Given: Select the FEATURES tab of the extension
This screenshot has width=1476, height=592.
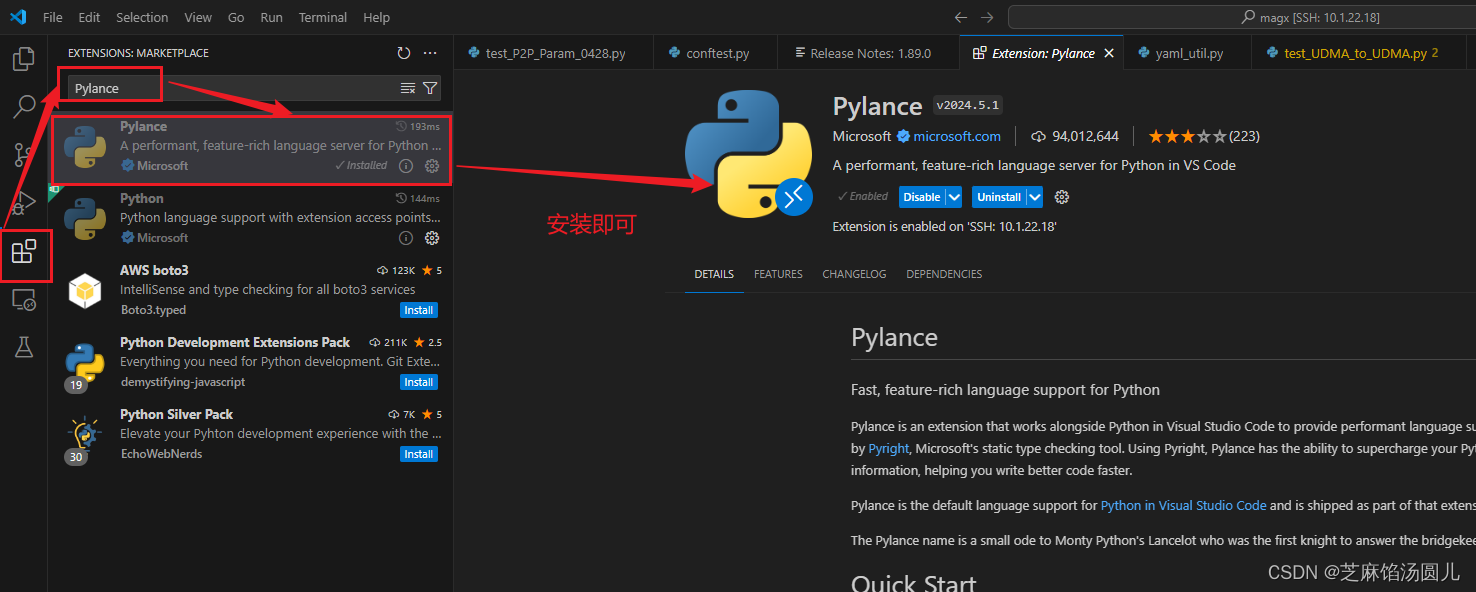Looking at the screenshot, I should point(778,274).
